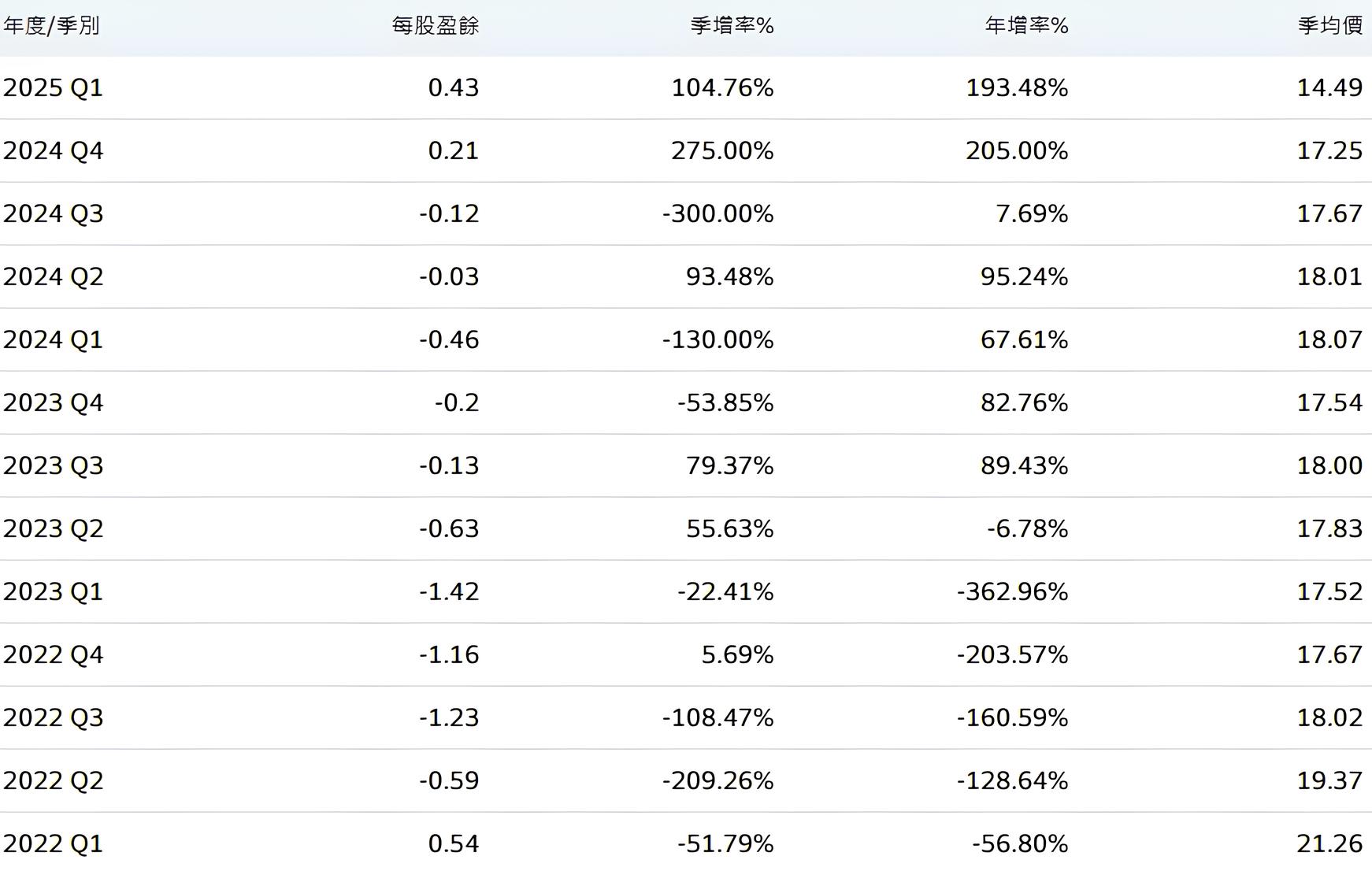The width and height of the screenshot is (1372, 871).
Task: Click the 275.00% quarterly growth cell
Action: pos(723,150)
